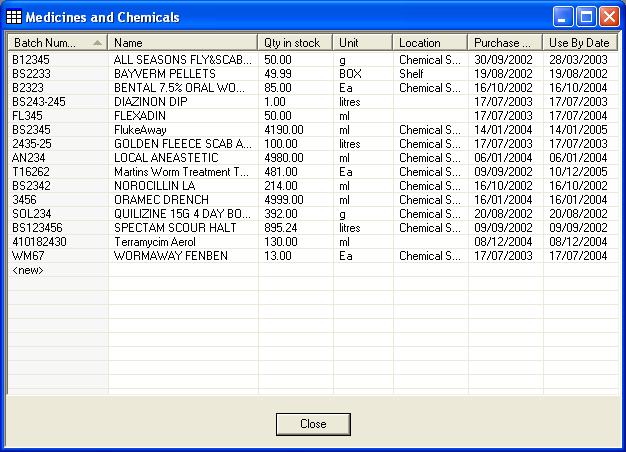Select batch number FL345
Screen dimensions: 626x452
tap(58, 116)
